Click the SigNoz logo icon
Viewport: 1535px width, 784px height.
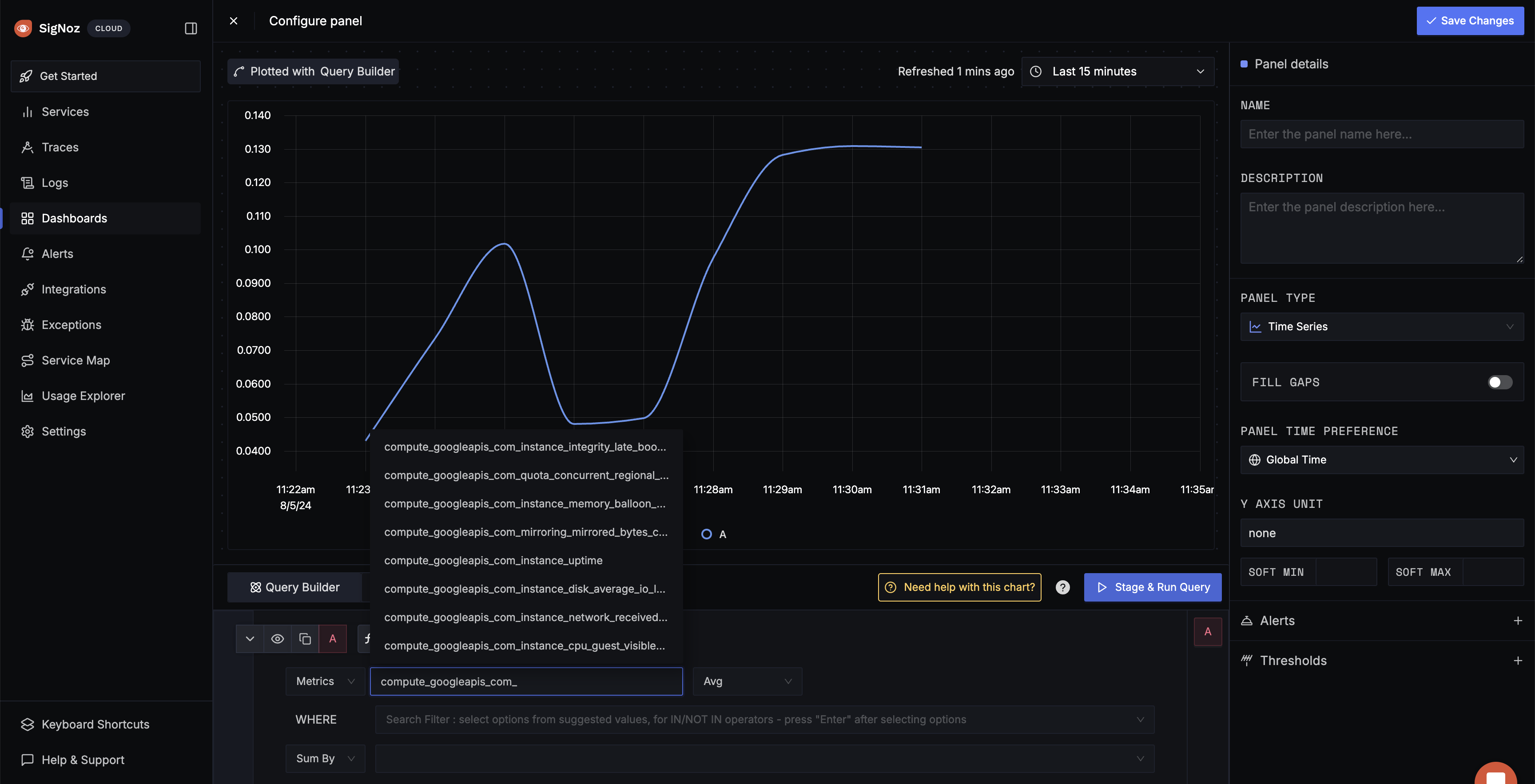click(x=23, y=28)
